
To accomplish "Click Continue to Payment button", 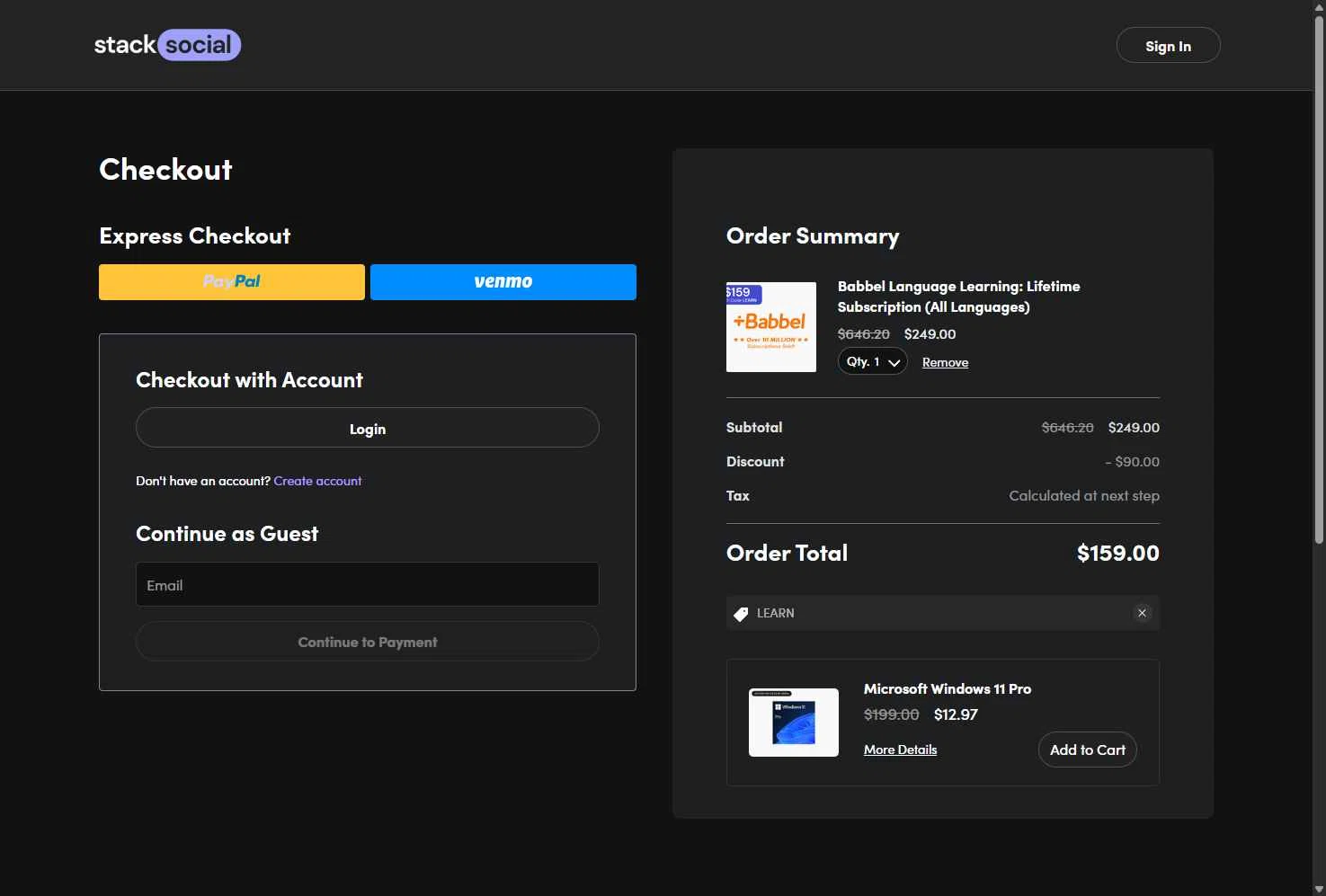I will pos(368,642).
